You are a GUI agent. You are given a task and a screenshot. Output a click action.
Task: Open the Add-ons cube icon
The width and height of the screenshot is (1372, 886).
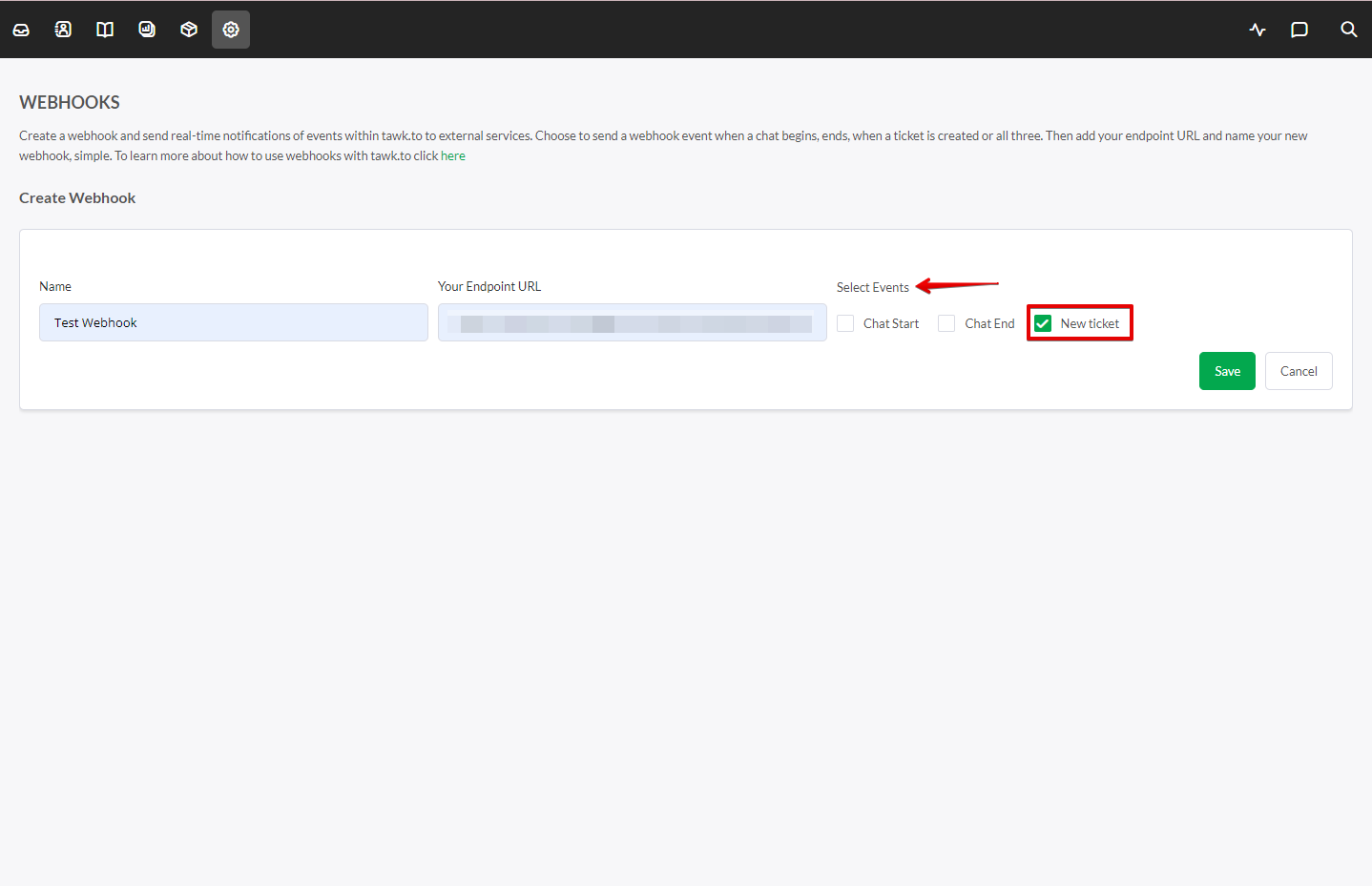click(189, 30)
